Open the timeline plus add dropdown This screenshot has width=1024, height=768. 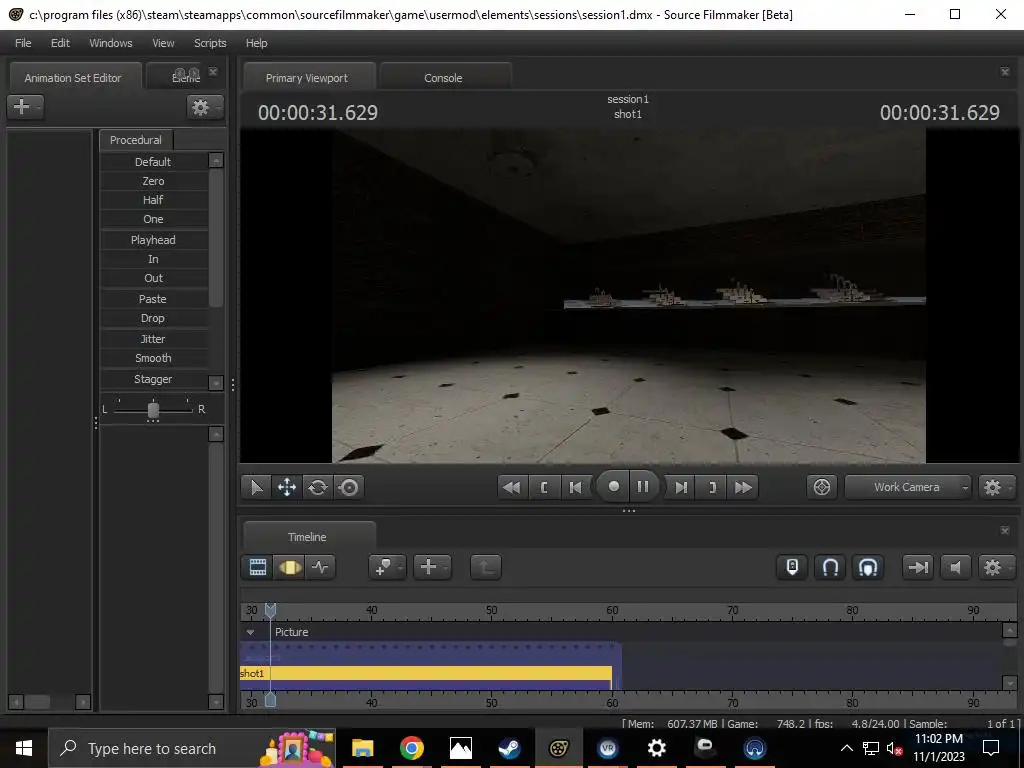click(432, 567)
